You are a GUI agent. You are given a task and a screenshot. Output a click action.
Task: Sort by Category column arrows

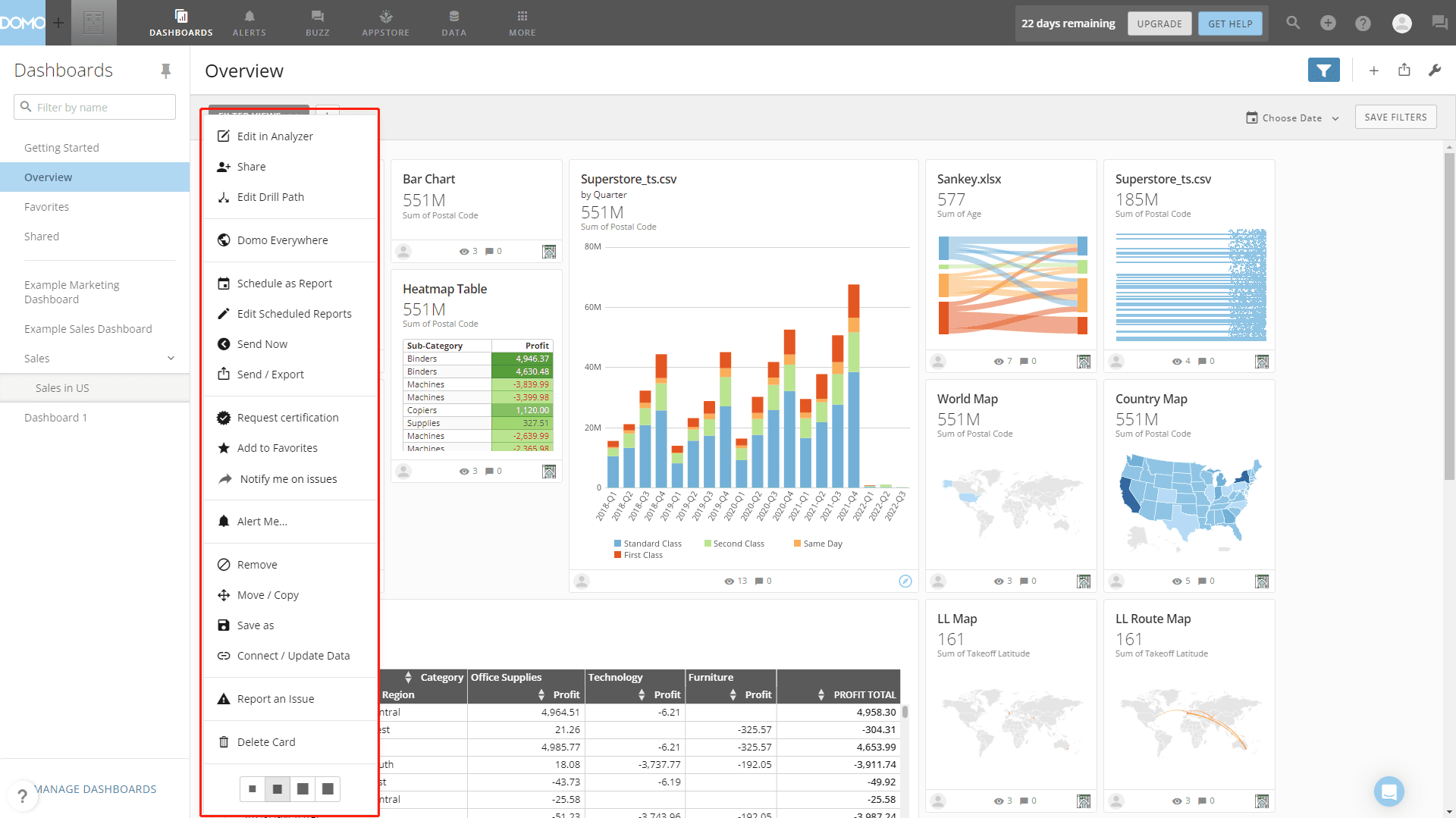click(408, 677)
